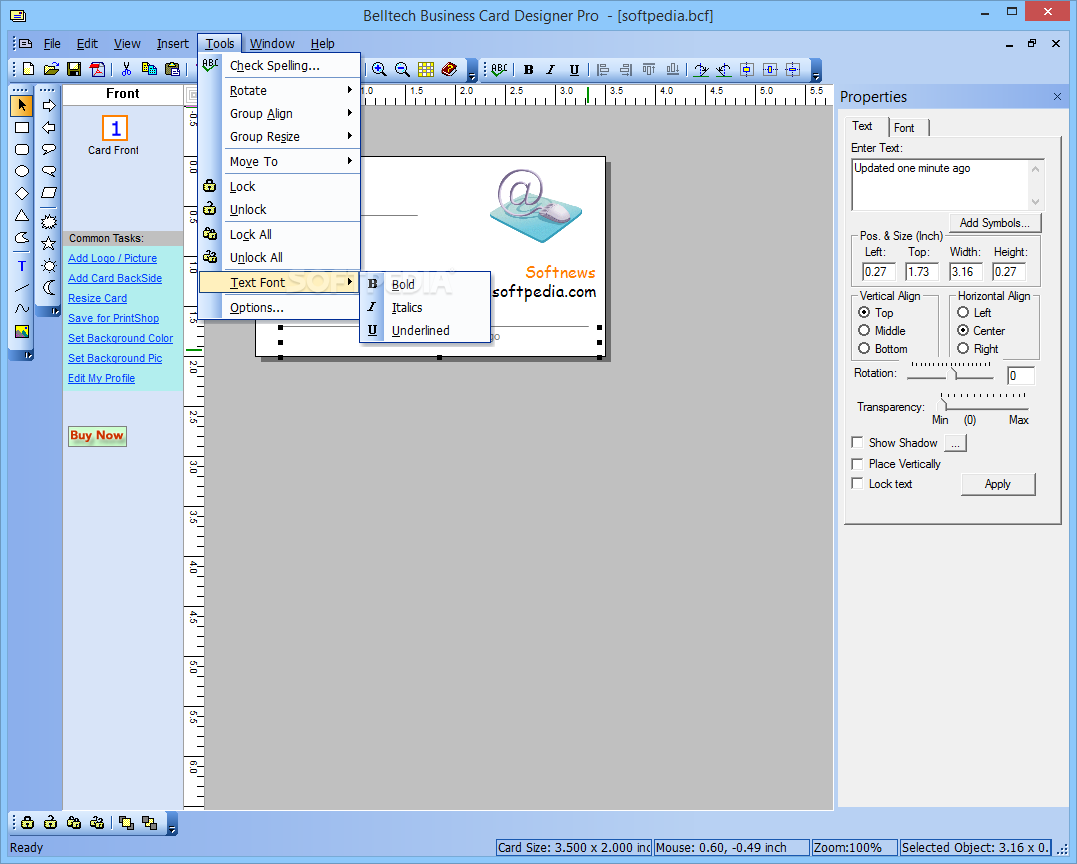1077x864 pixels.
Task: Click the Open file toolbar icon
Action: [x=51, y=69]
